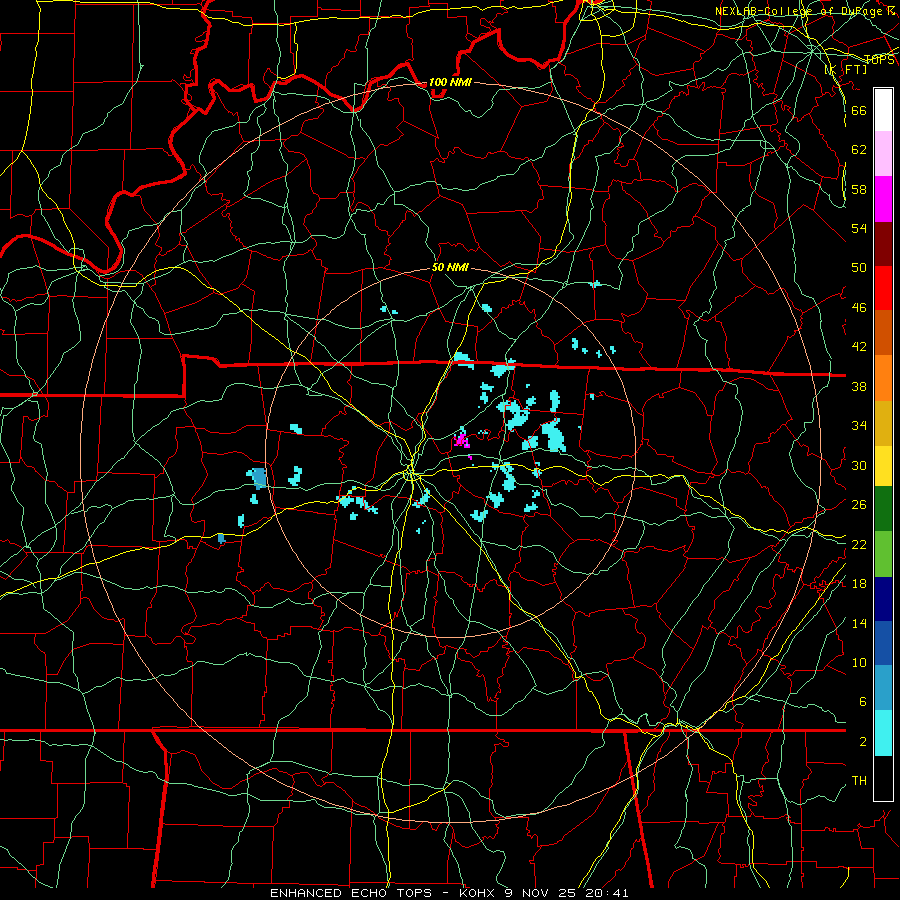
Task: Click the legend value '54'
Action: (859, 228)
